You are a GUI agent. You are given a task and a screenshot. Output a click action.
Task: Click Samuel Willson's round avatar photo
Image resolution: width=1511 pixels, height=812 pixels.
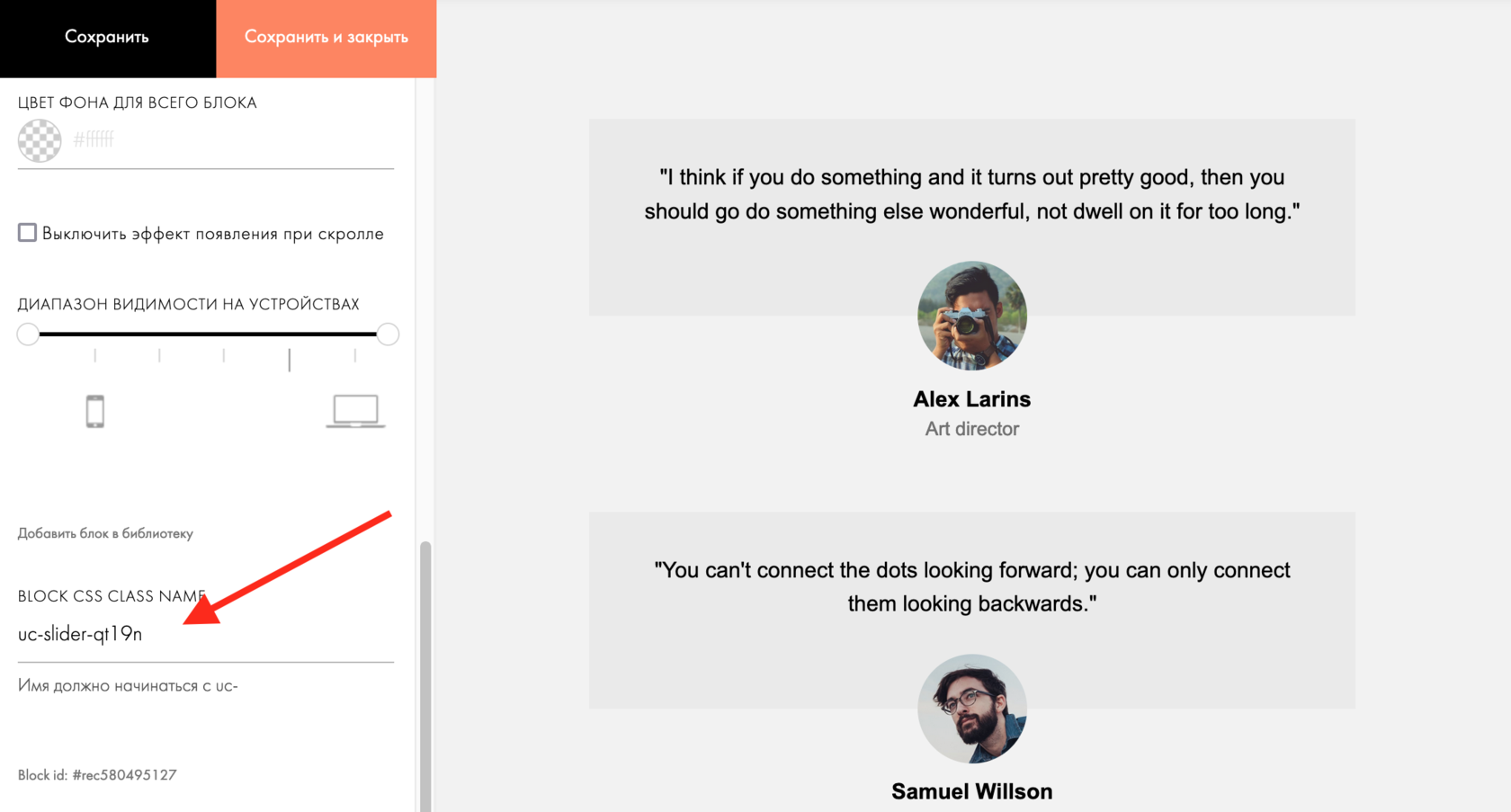(971, 709)
